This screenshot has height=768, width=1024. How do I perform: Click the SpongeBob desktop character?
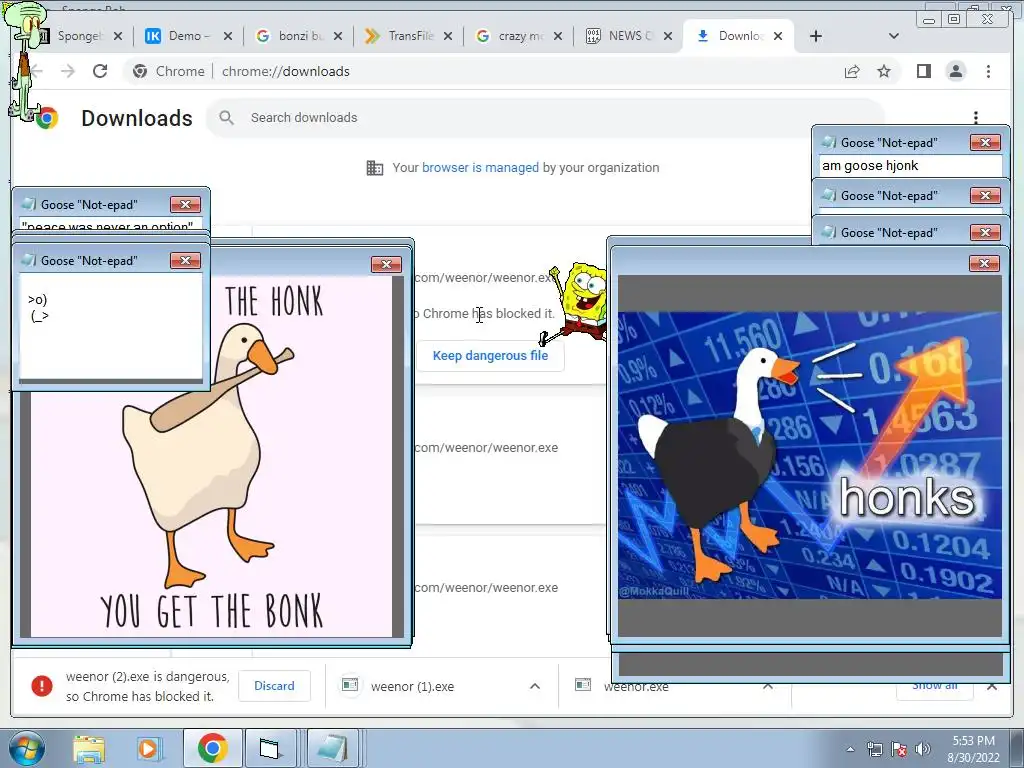(579, 304)
